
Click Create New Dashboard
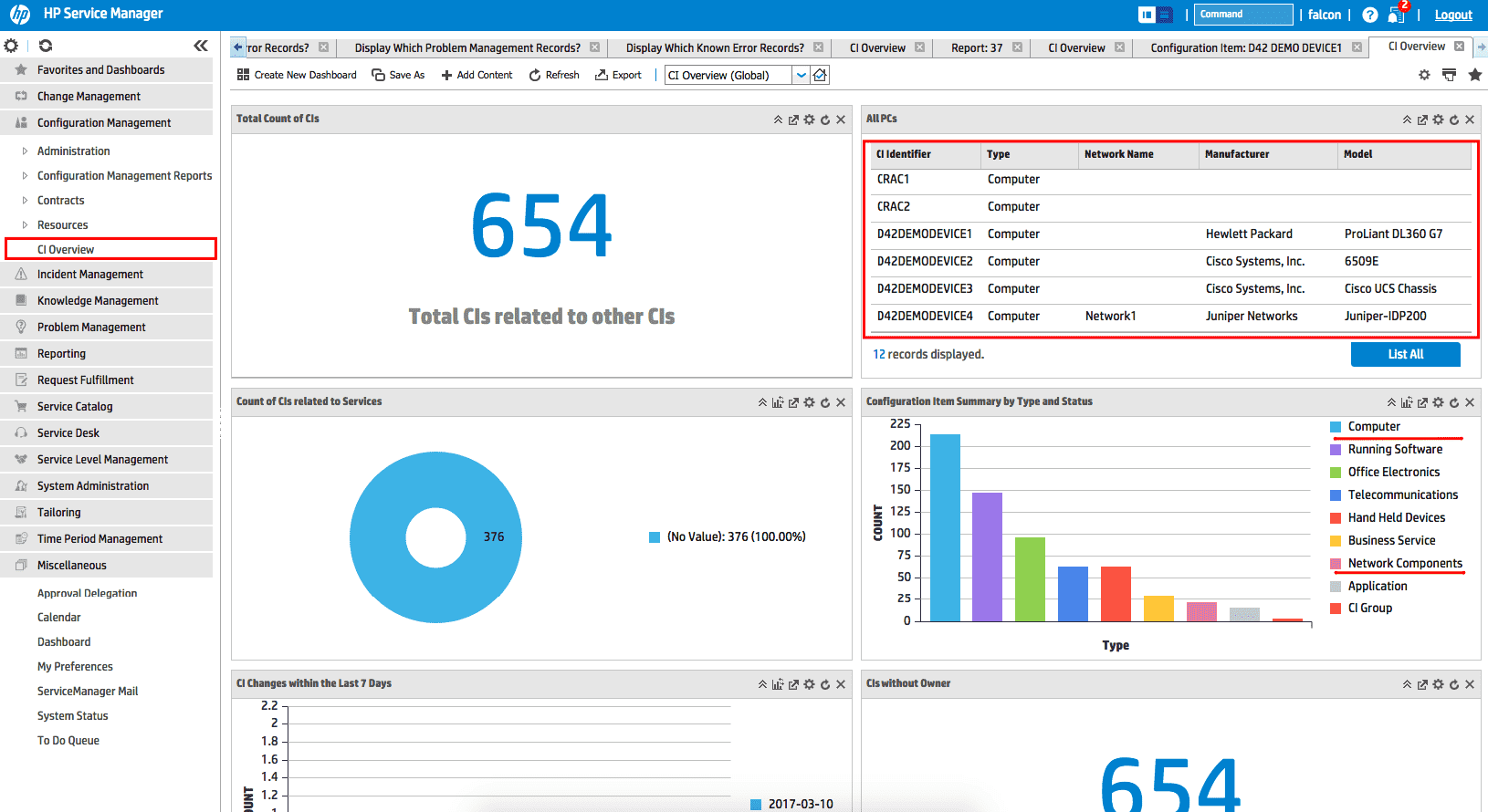pos(297,75)
